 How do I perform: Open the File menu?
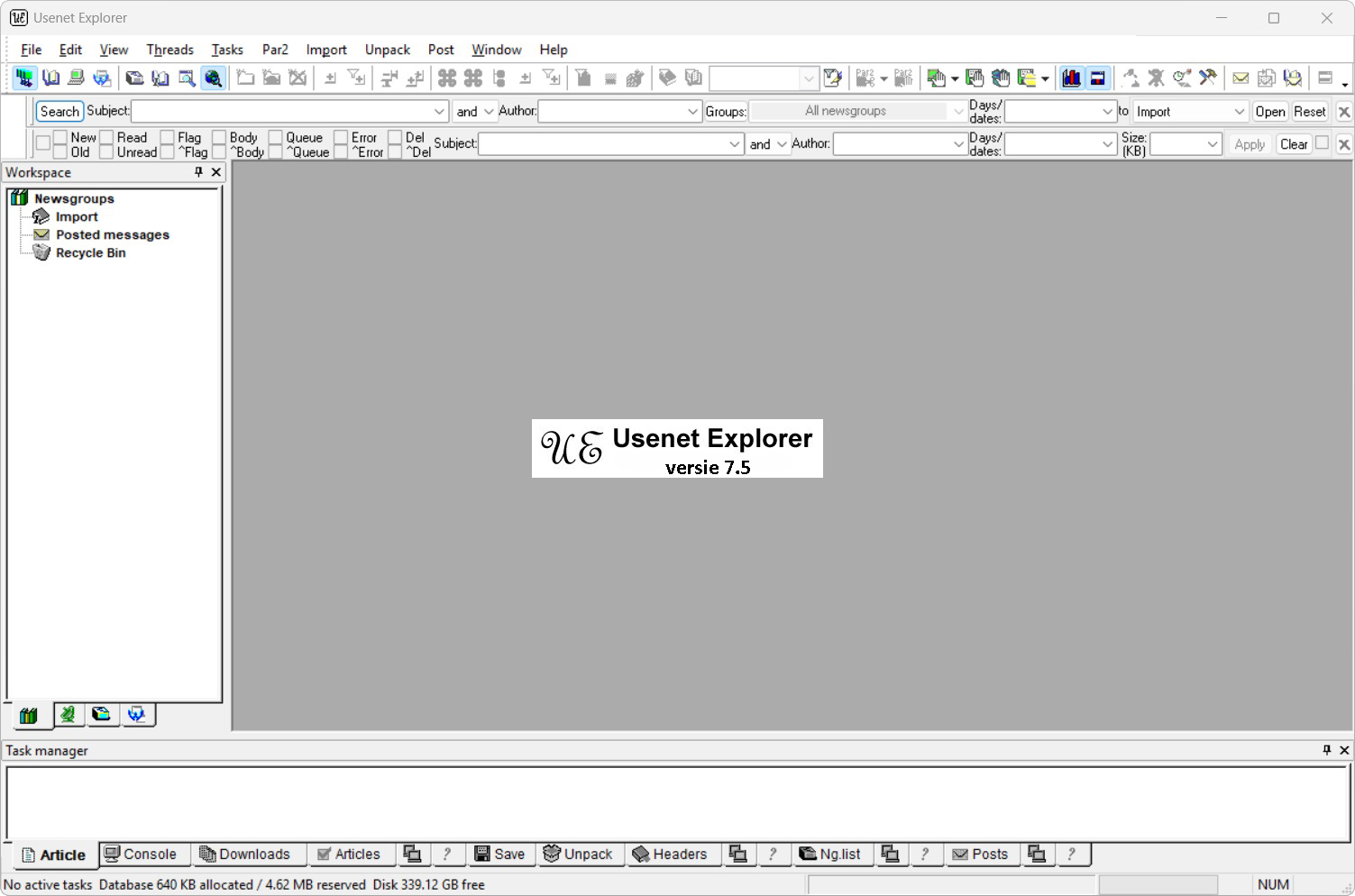click(31, 50)
